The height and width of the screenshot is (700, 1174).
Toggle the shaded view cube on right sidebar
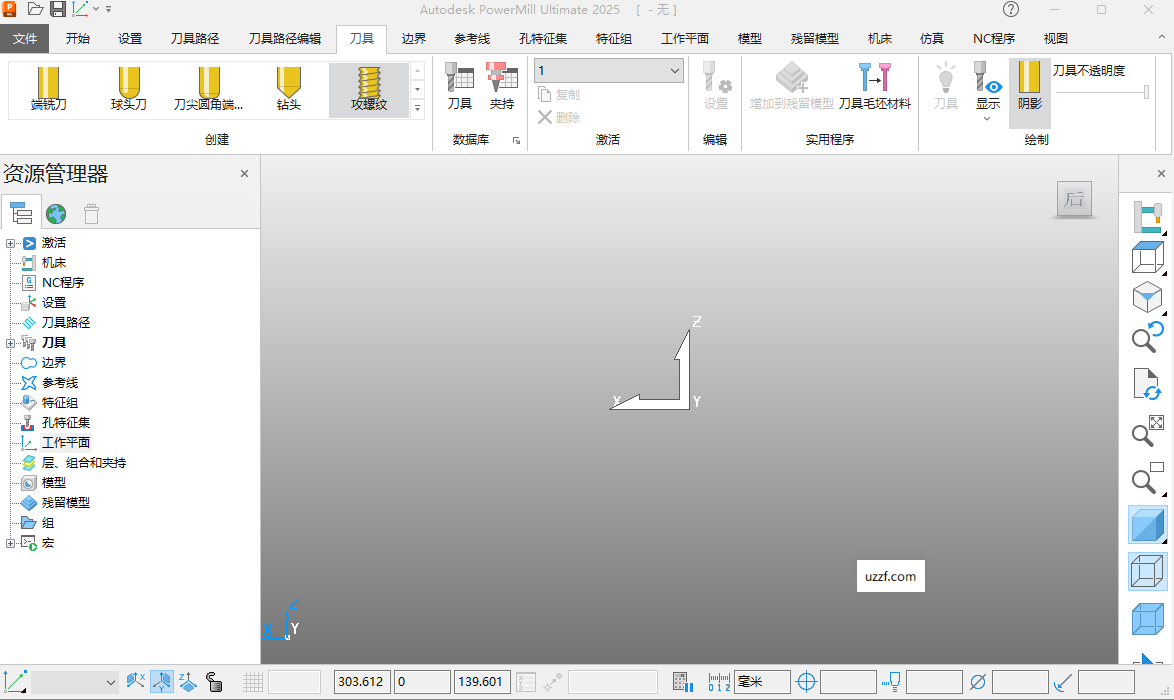tap(1147, 524)
